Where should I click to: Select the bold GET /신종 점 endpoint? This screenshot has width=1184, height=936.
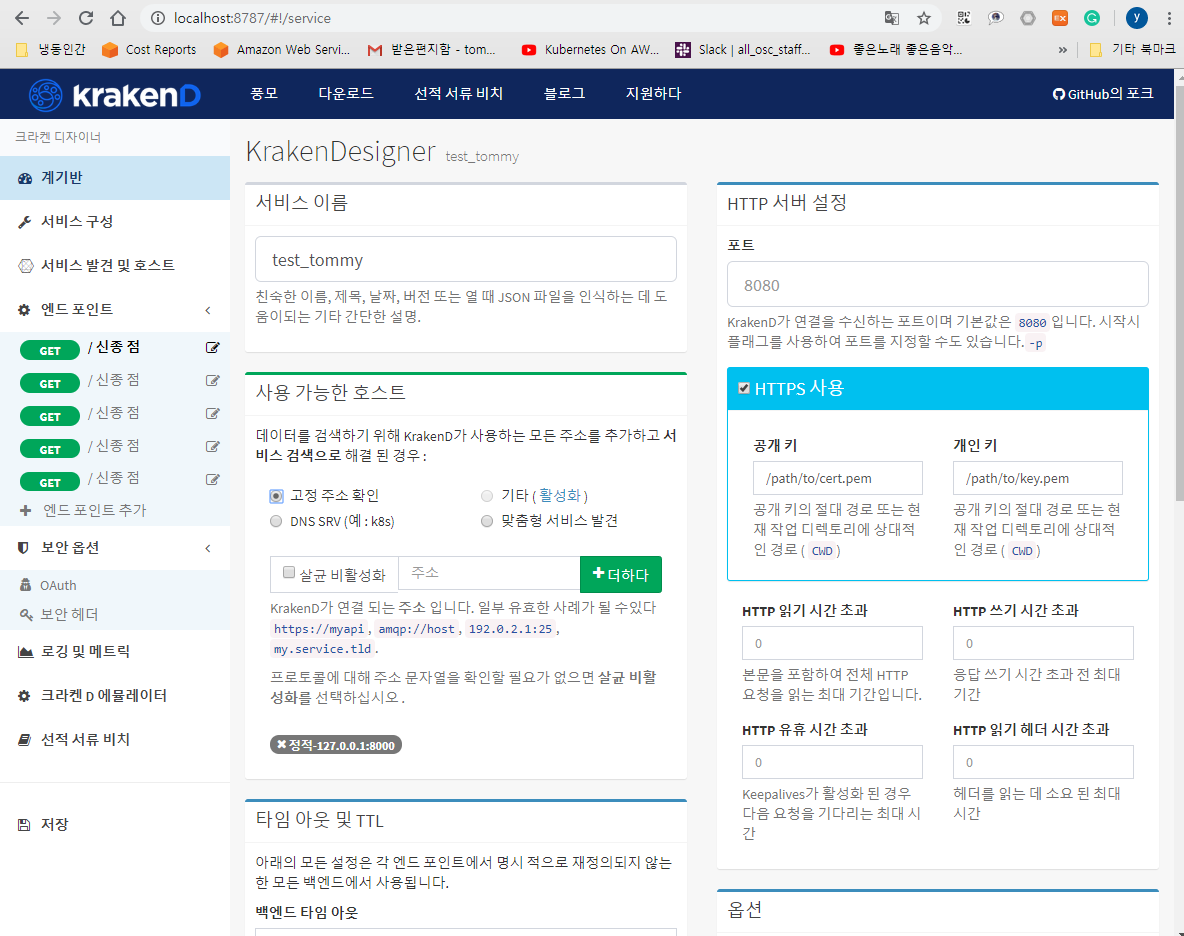coord(113,348)
